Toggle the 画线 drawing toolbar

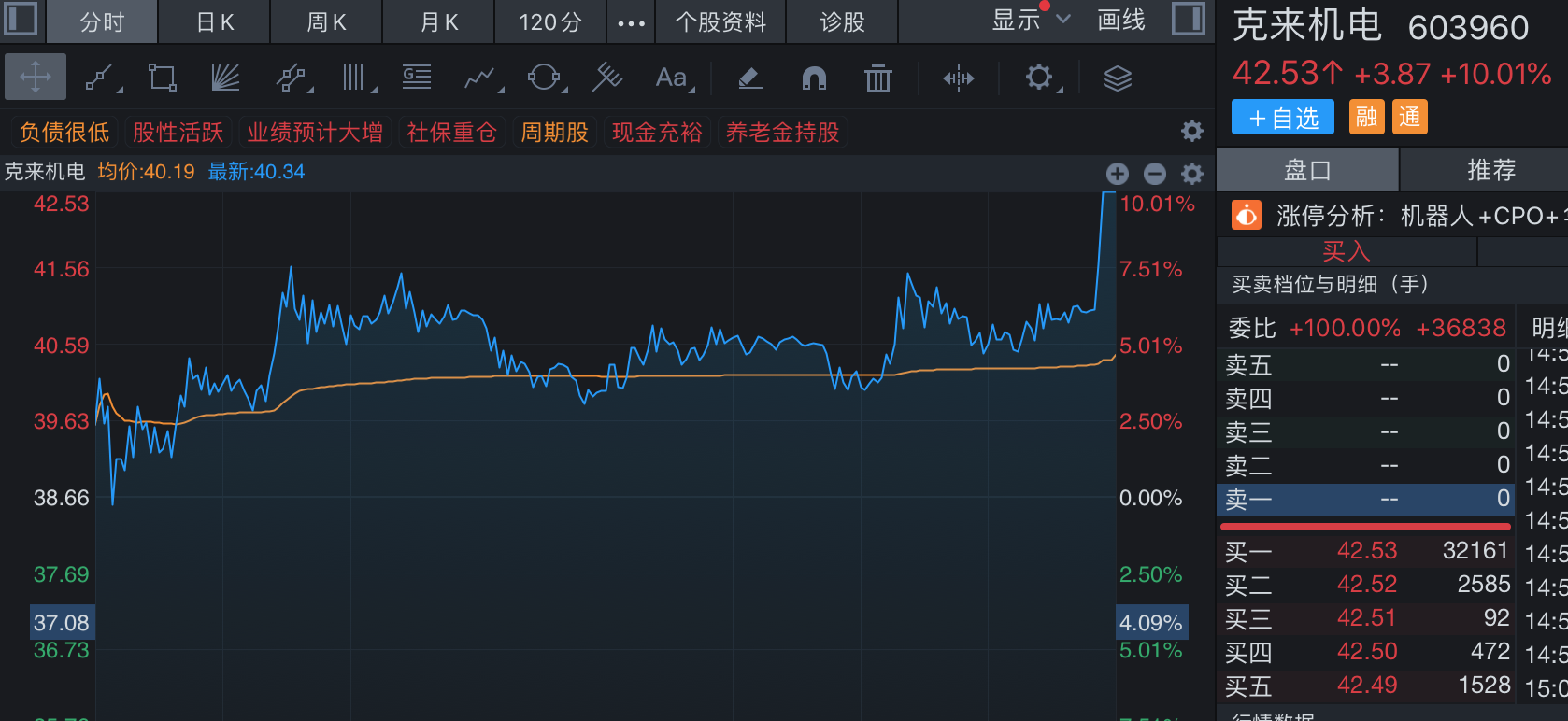pyautogui.click(x=1121, y=21)
